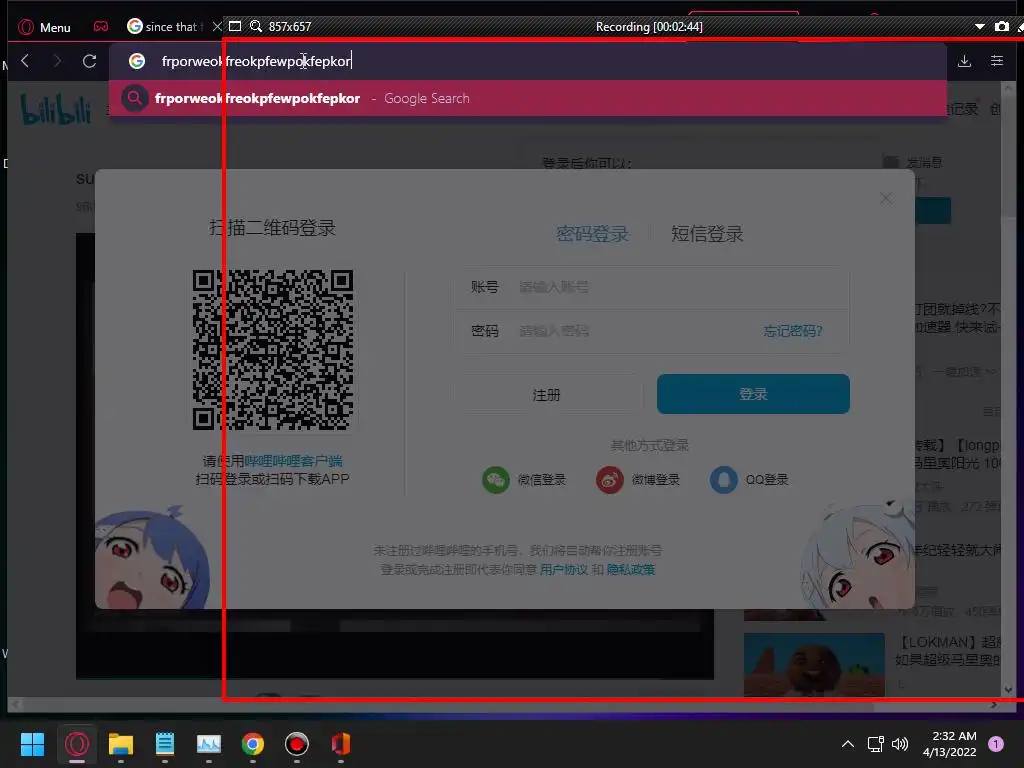The image size is (1024, 768).
Task: Click the horizontal scrollbar left arrow
Action: point(16,705)
